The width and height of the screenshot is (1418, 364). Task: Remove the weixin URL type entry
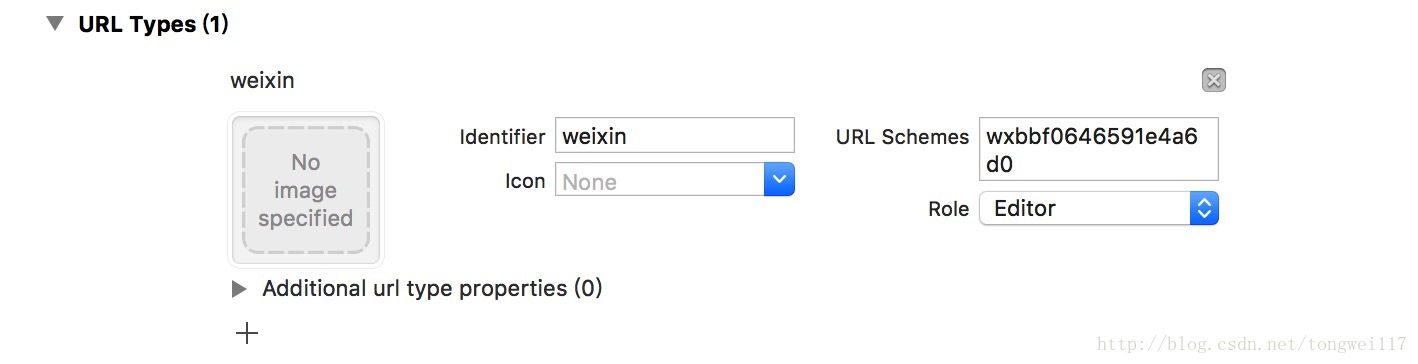click(1213, 80)
